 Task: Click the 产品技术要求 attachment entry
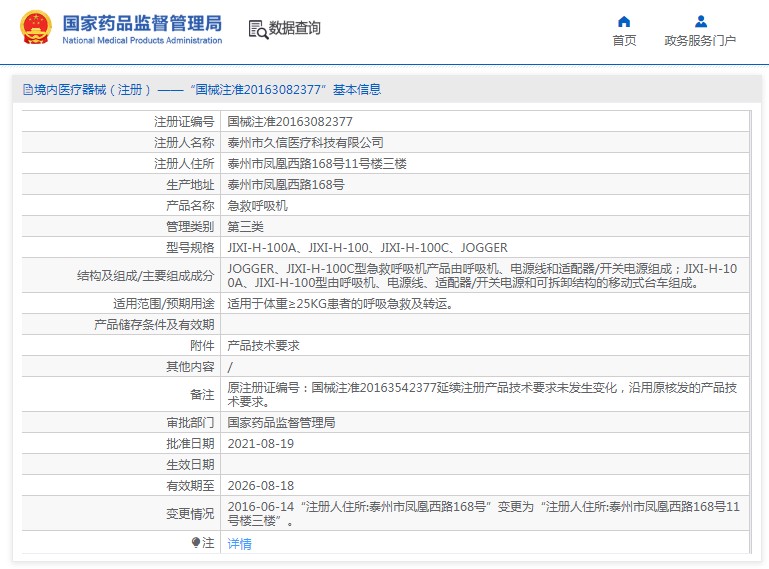(x=264, y=345)
